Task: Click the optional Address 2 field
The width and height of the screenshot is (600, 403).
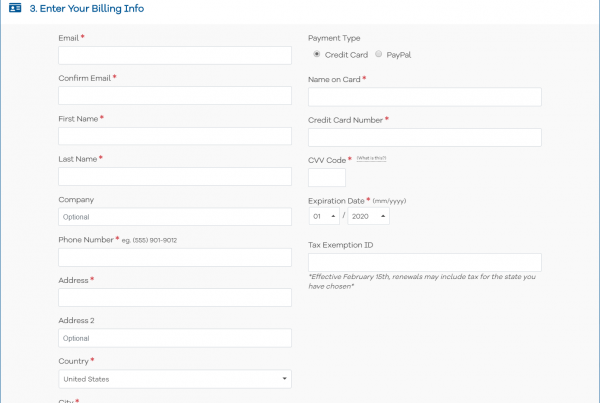Action: pyautogui.click(x=175, y=338)
